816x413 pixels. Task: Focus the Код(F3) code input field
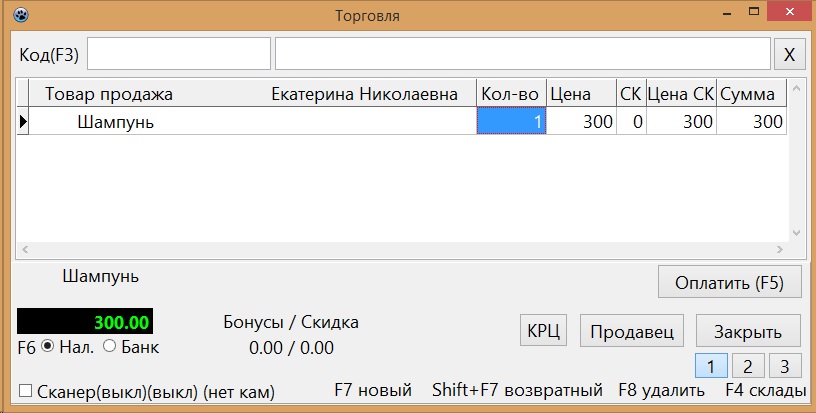click(x=179, y=53)
